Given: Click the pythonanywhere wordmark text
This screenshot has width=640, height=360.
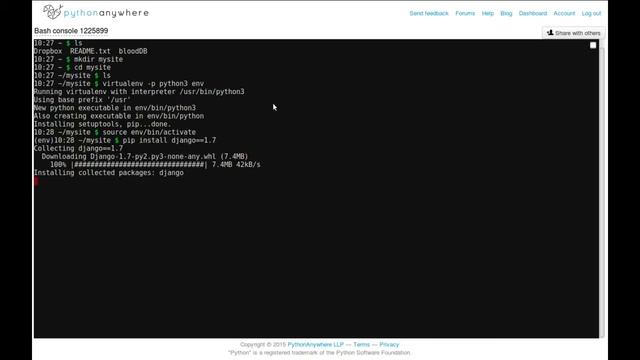Looking at the screenshot, I should [x=107, y=13].
